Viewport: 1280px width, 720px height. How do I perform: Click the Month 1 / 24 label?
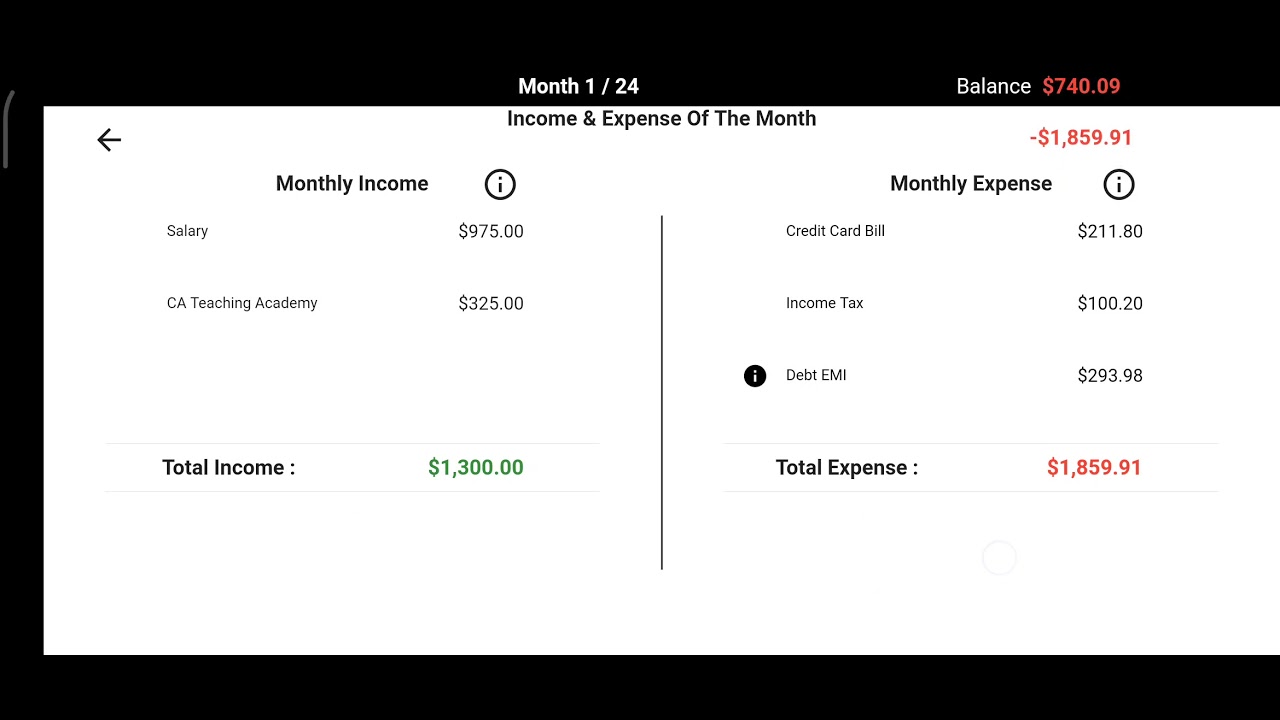click(578, 86)
